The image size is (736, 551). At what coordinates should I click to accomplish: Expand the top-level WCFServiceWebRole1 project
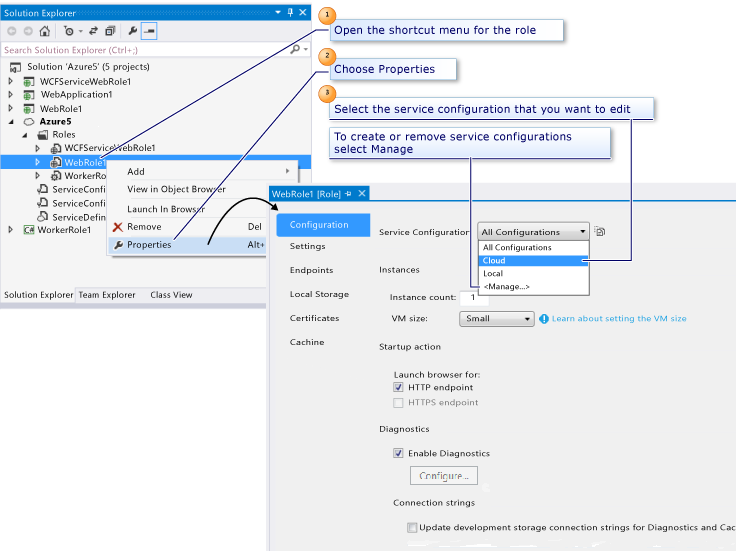tap(11, 81)
